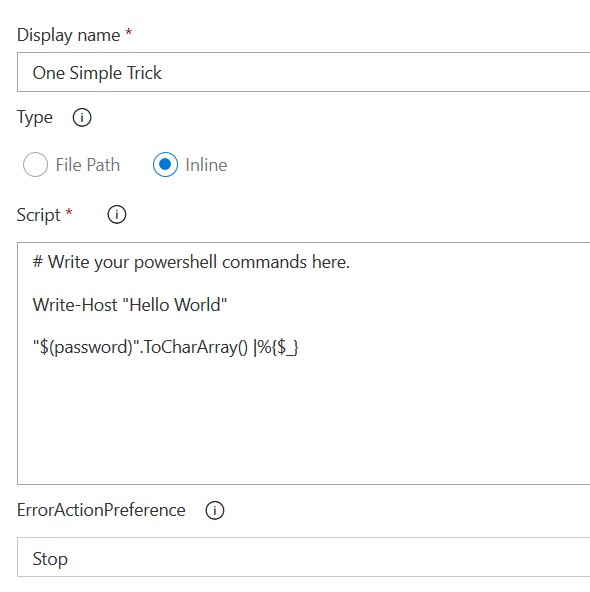Click the Write-Host "Hello World" script line
This screenshot has height=592, width=590.
coord(130,305)
